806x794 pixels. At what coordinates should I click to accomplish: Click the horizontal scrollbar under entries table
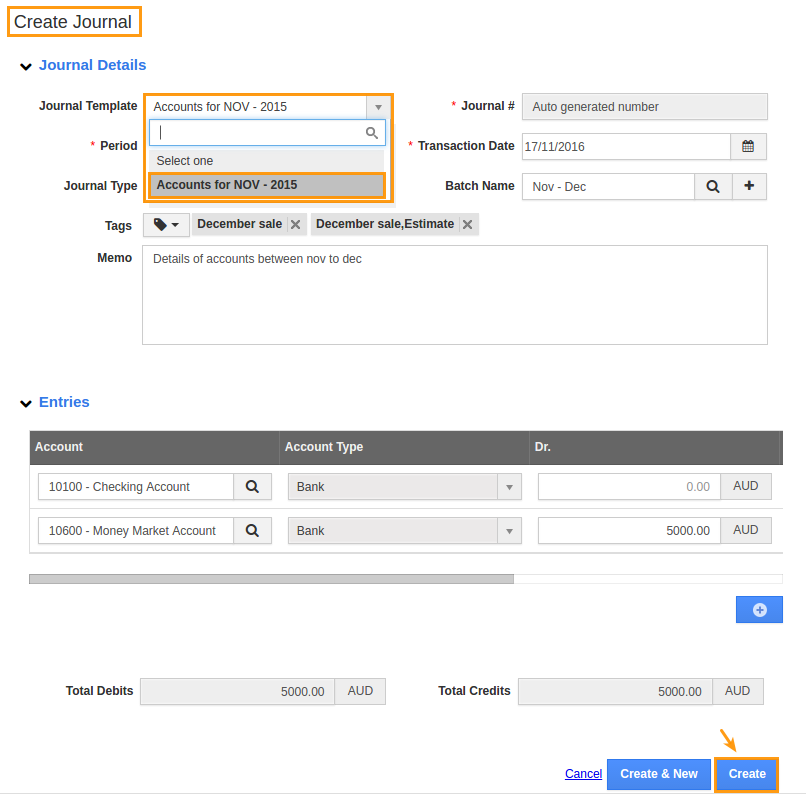point(271,578)
